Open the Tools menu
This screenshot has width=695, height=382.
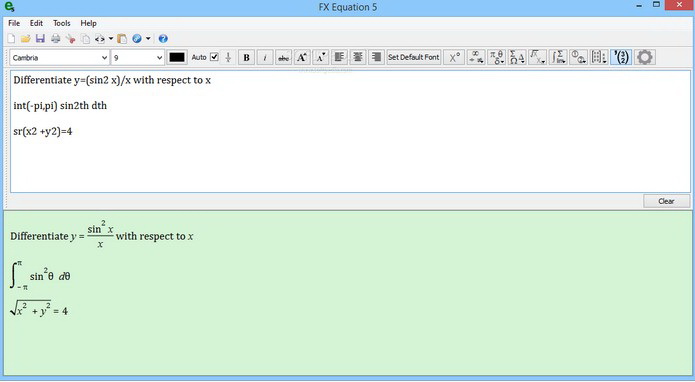pyautogui.click(x=62, y=23)
